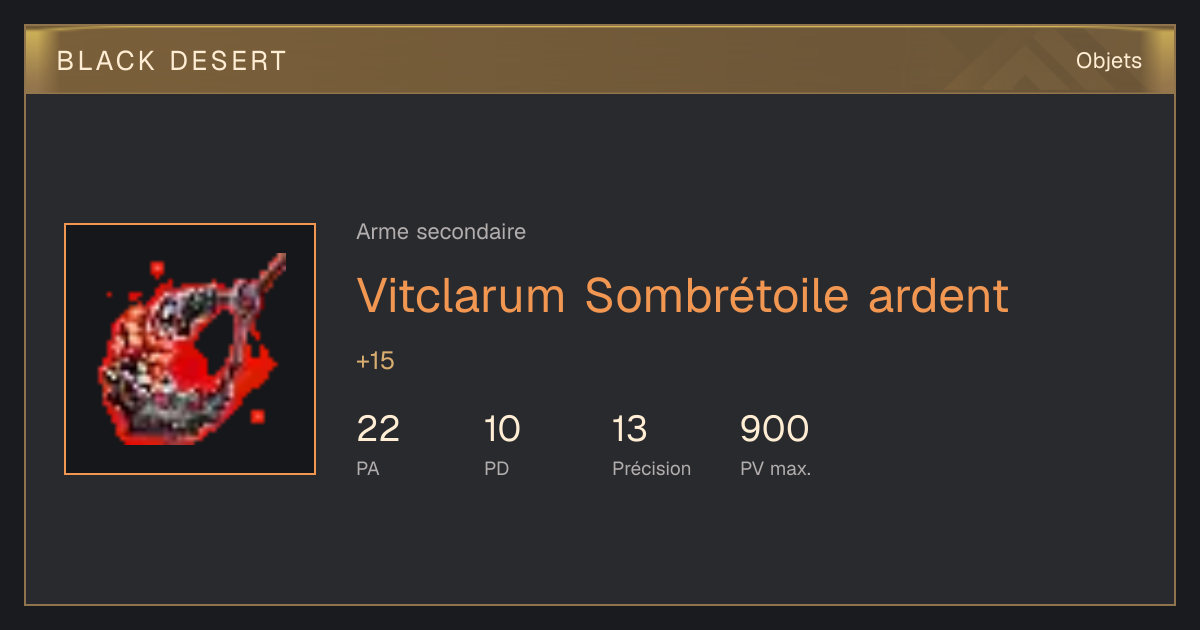
Task: Click the PD stat label
Action: (497, 468)
